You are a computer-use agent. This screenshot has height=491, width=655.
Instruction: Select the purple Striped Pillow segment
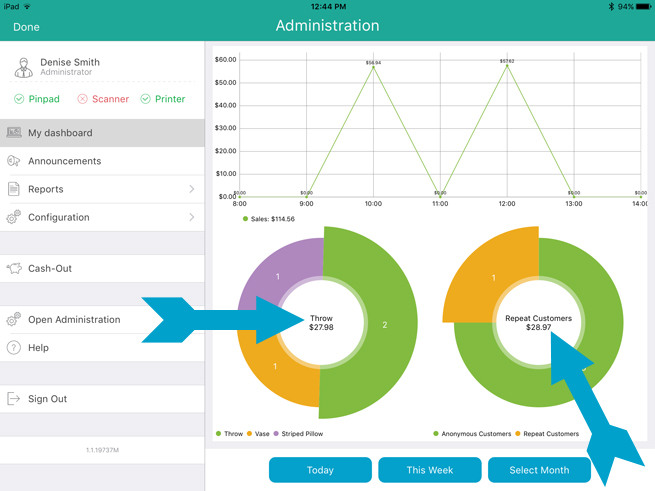278,276
